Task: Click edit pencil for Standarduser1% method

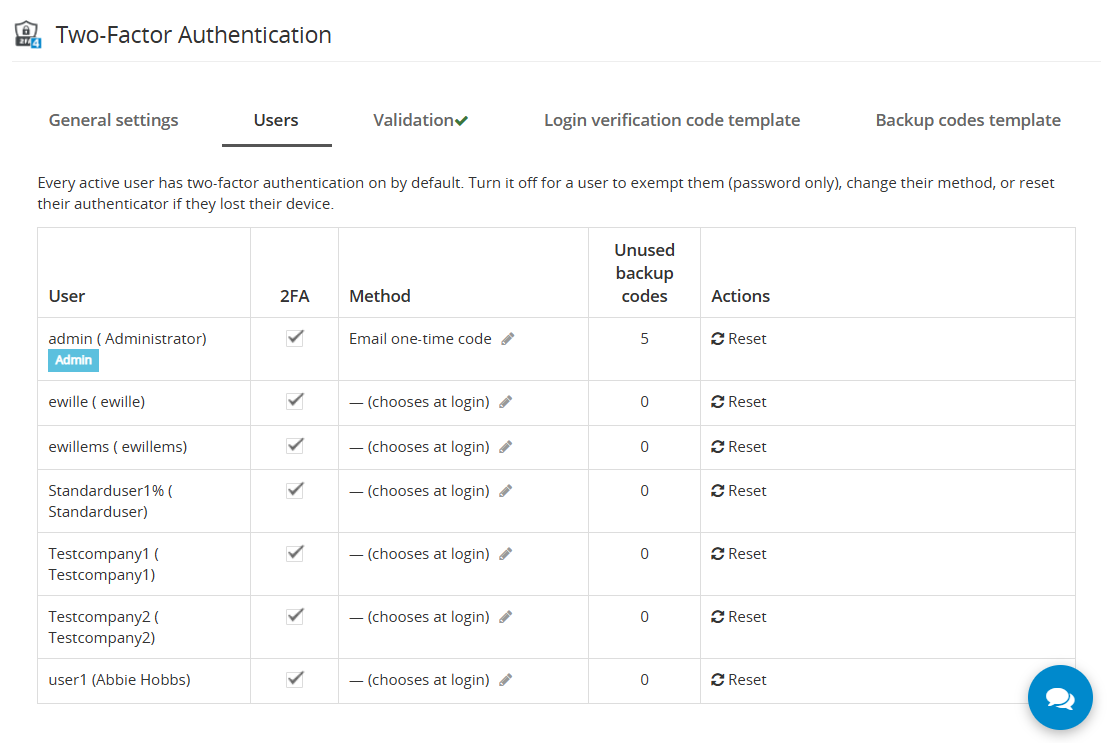Action: pyautogui.click(x=505, y=491)
